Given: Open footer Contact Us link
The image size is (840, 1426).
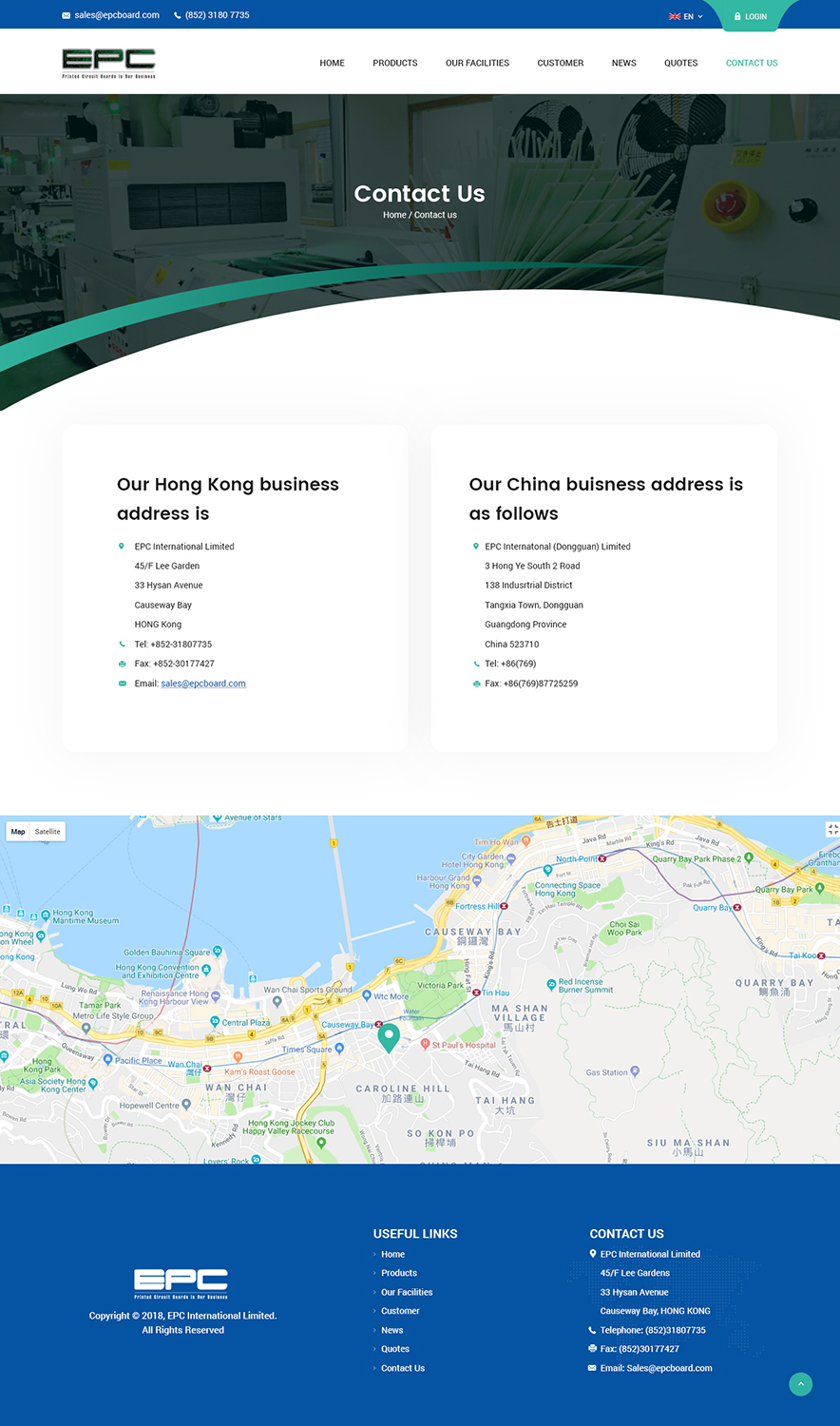Looking at the screenshot, I should click(x=403, y=1368).
